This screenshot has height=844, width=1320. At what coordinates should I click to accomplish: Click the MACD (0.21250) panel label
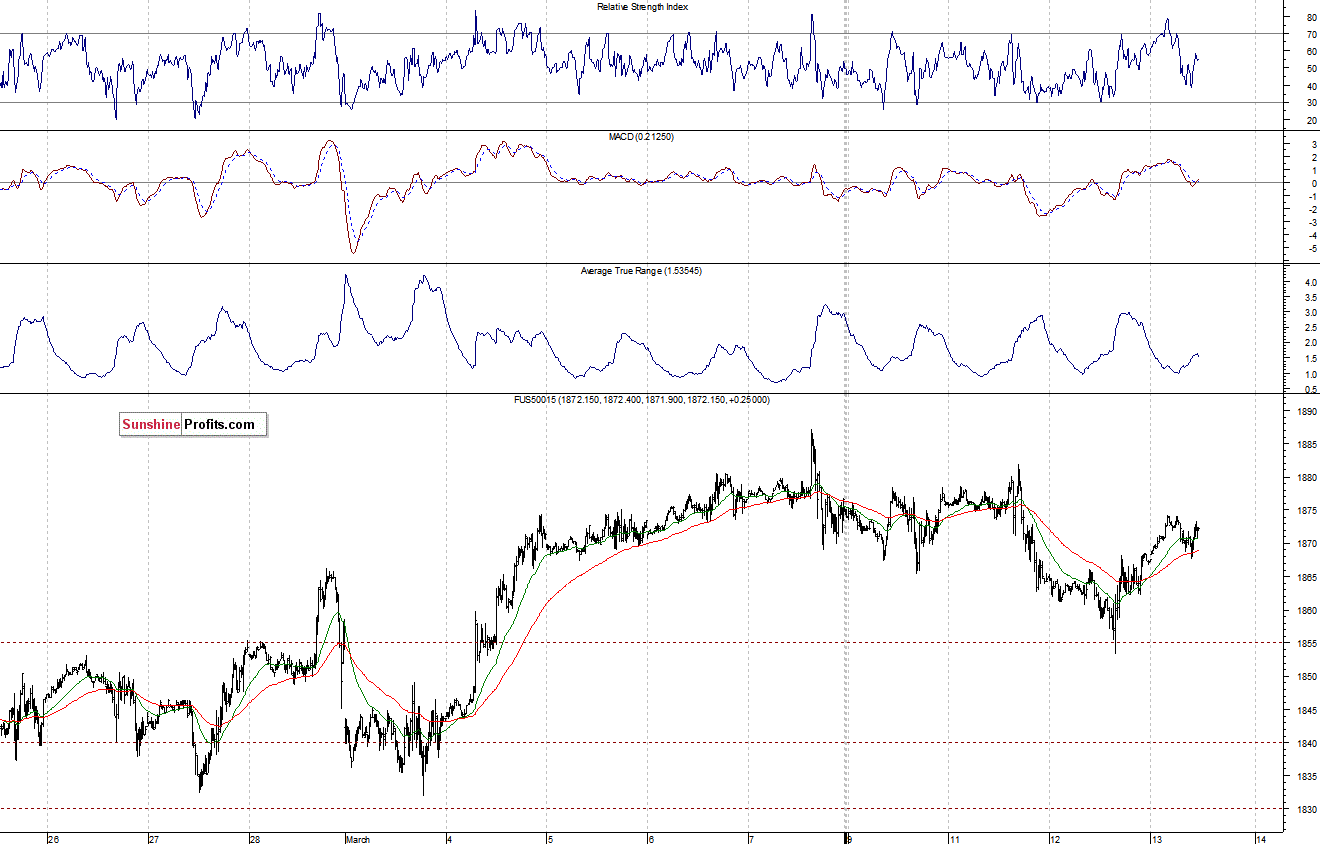(x=641, y=136)
